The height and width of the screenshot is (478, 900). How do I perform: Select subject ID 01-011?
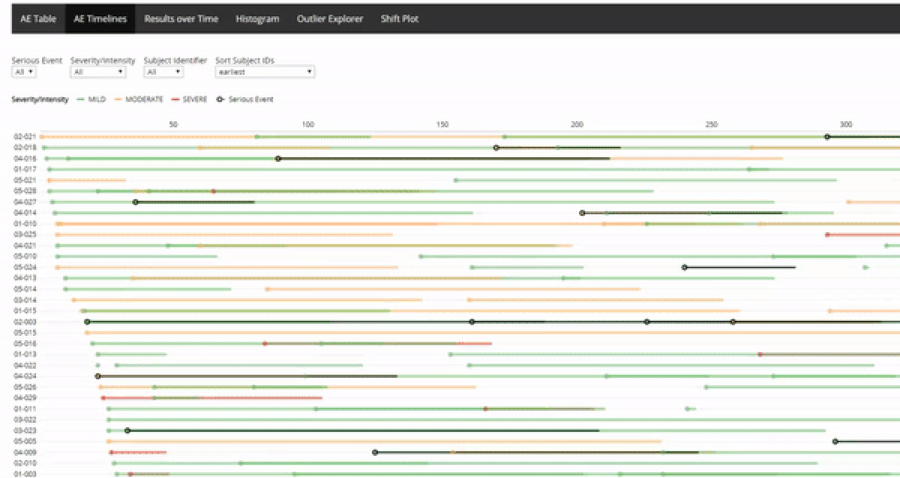[x=25, y=409]
